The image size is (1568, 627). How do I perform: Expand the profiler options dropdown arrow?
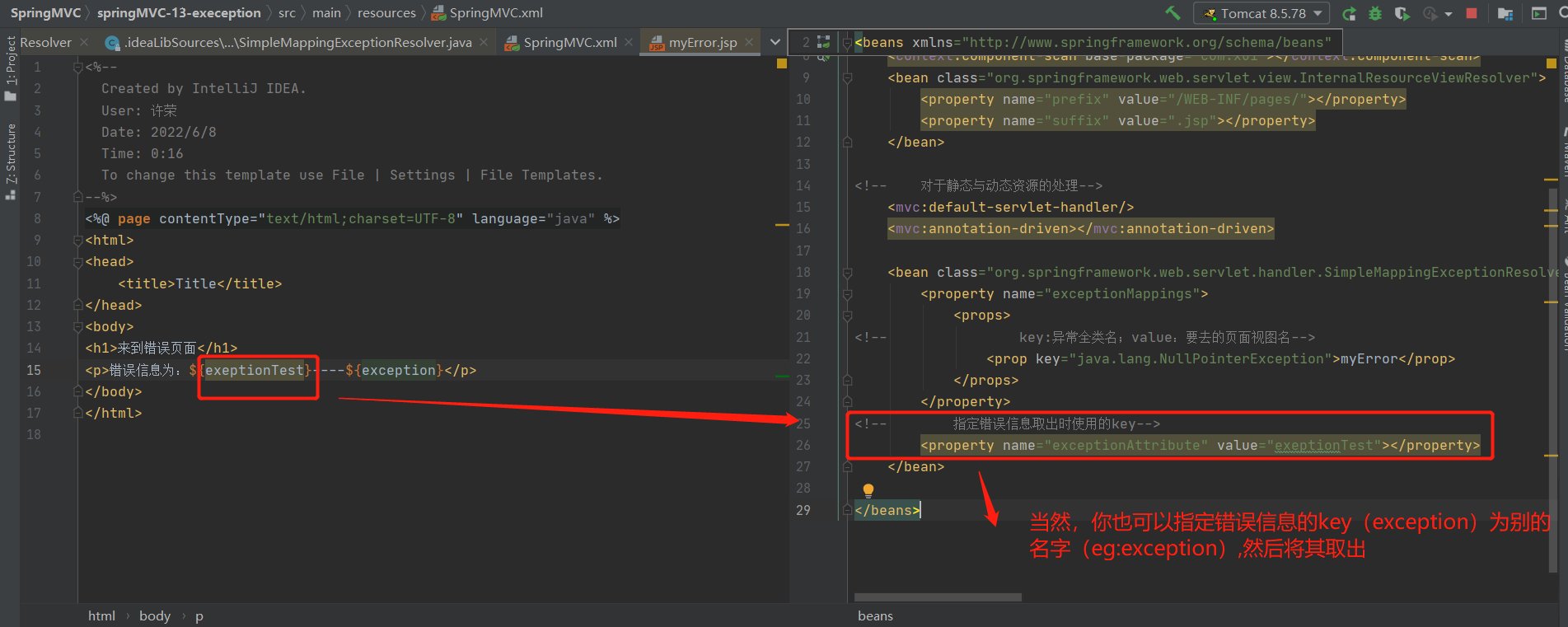pos(1449,14)
